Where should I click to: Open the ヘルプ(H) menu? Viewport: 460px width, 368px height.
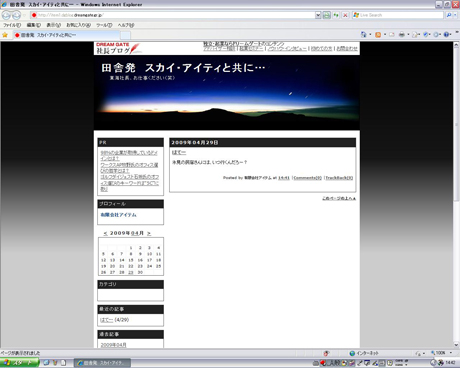[126, 25]
